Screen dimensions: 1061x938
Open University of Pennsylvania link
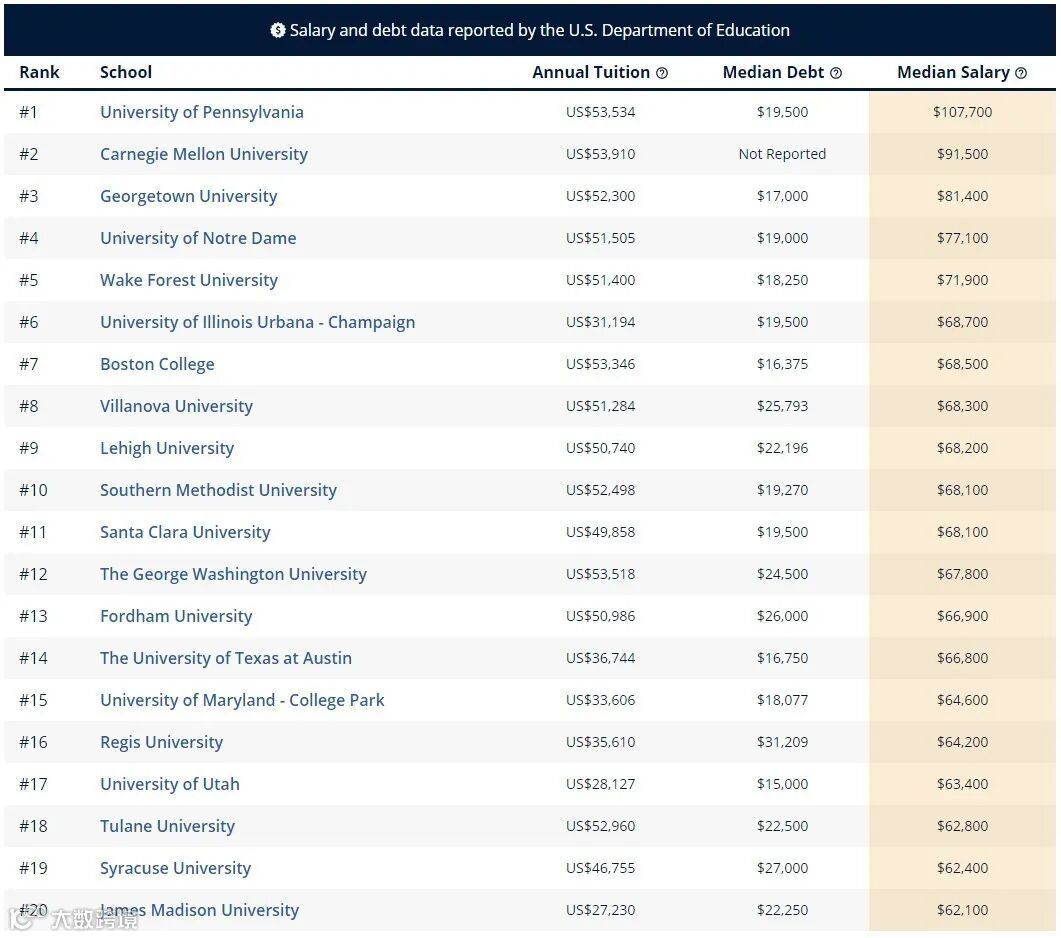tap(202, 112)
